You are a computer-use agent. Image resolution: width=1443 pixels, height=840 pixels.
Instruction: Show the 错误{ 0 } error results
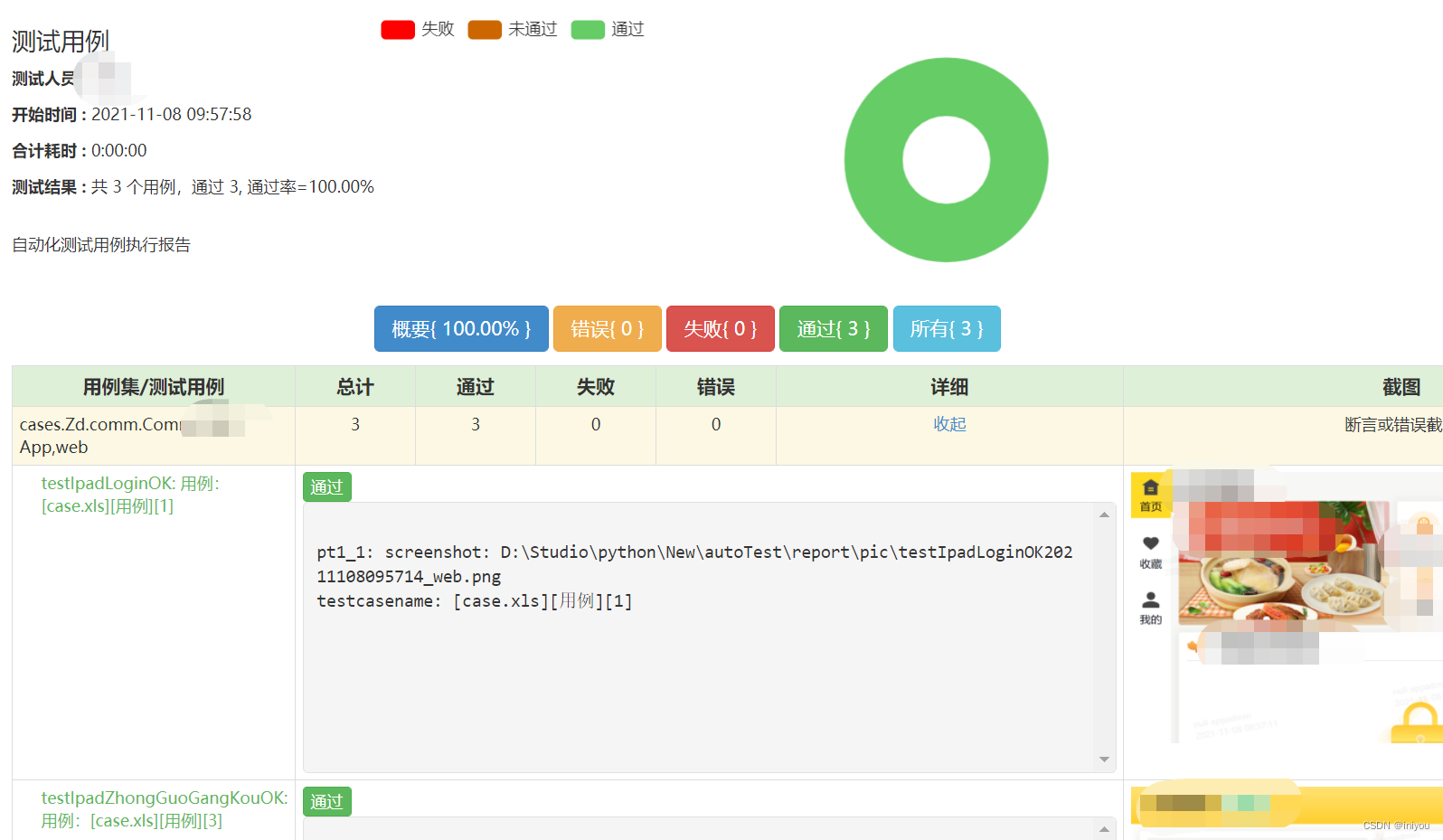pyautogui.click(x=608, y=328)
